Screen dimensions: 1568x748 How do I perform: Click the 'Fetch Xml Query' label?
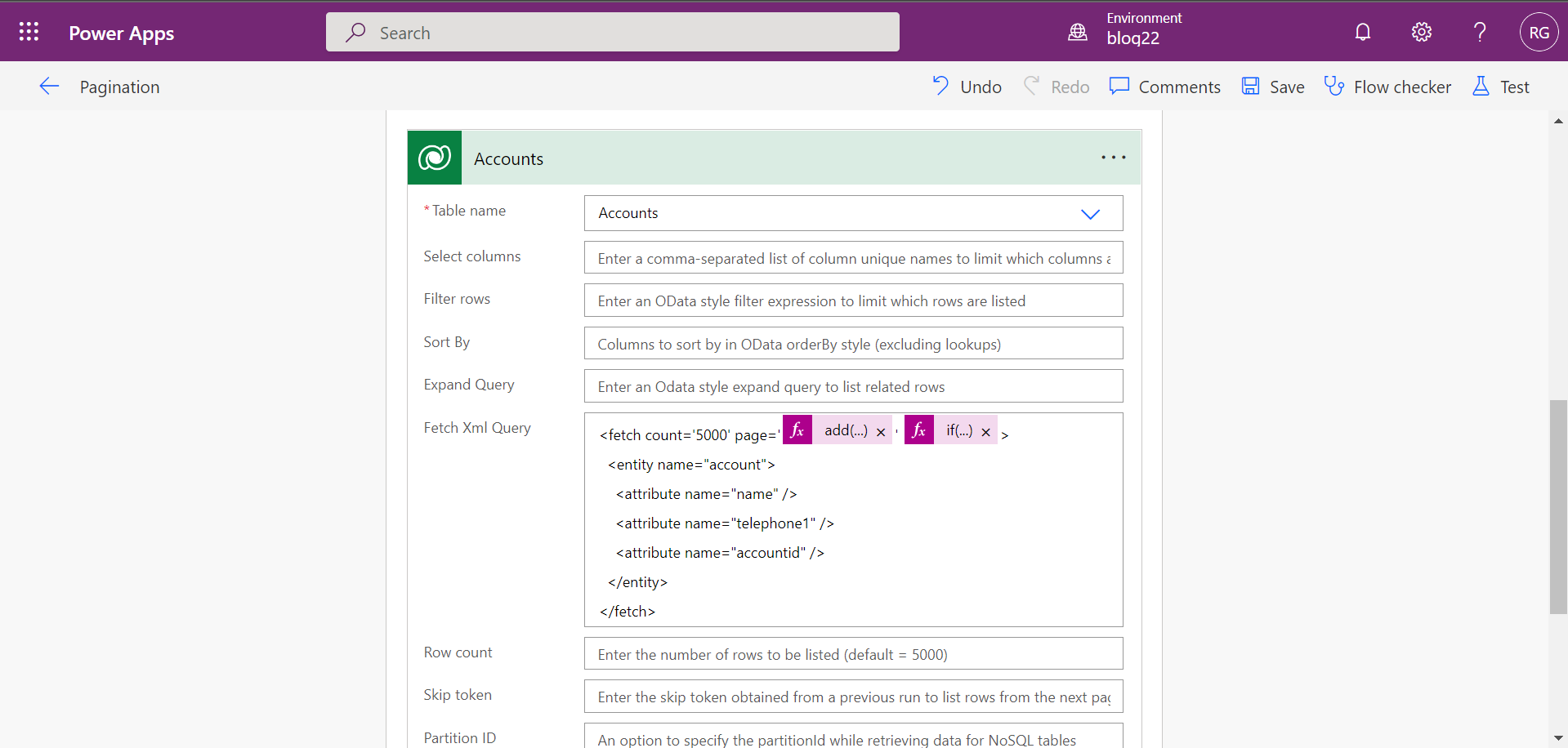[477, 428]
